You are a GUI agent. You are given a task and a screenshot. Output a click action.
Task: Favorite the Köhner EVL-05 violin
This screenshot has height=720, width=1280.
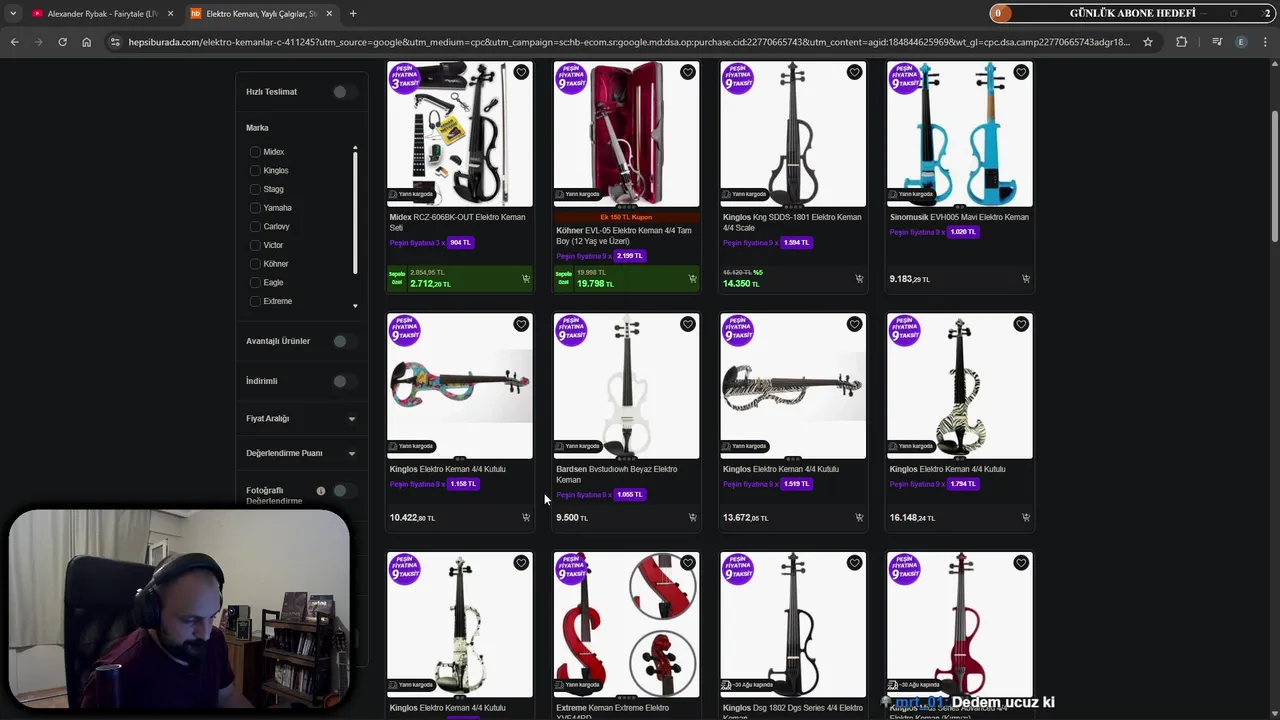click(x=688, y=72)
